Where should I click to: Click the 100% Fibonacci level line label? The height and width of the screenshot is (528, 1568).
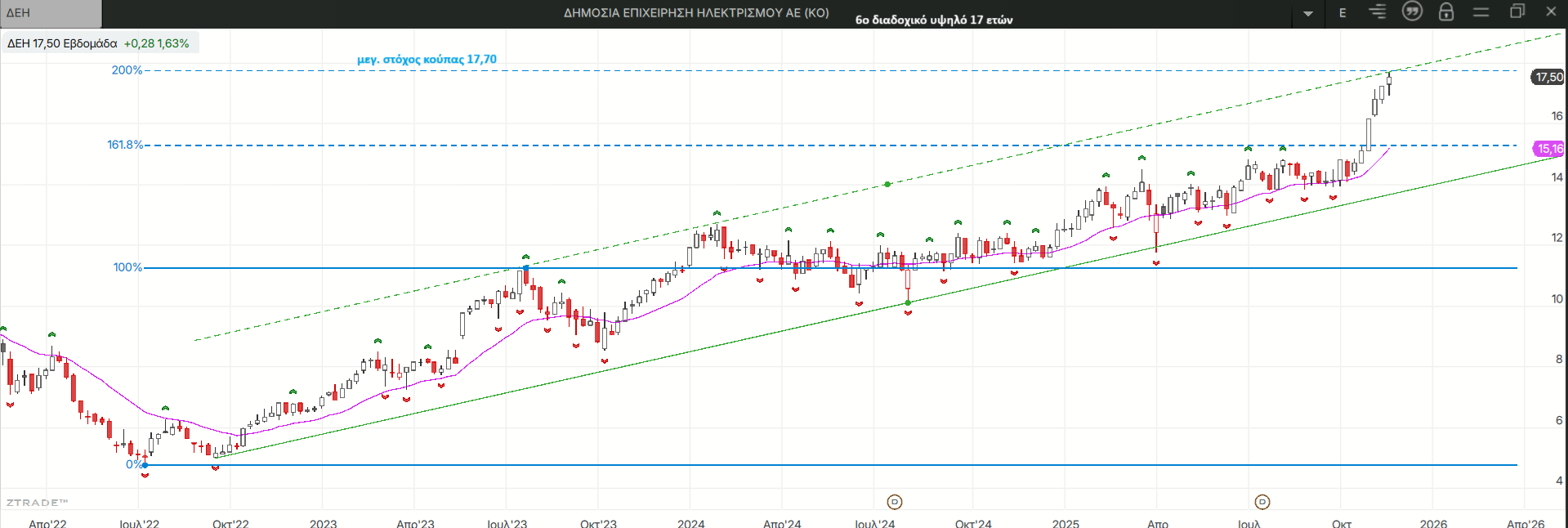pyautogui.click(x=127, y=267)
